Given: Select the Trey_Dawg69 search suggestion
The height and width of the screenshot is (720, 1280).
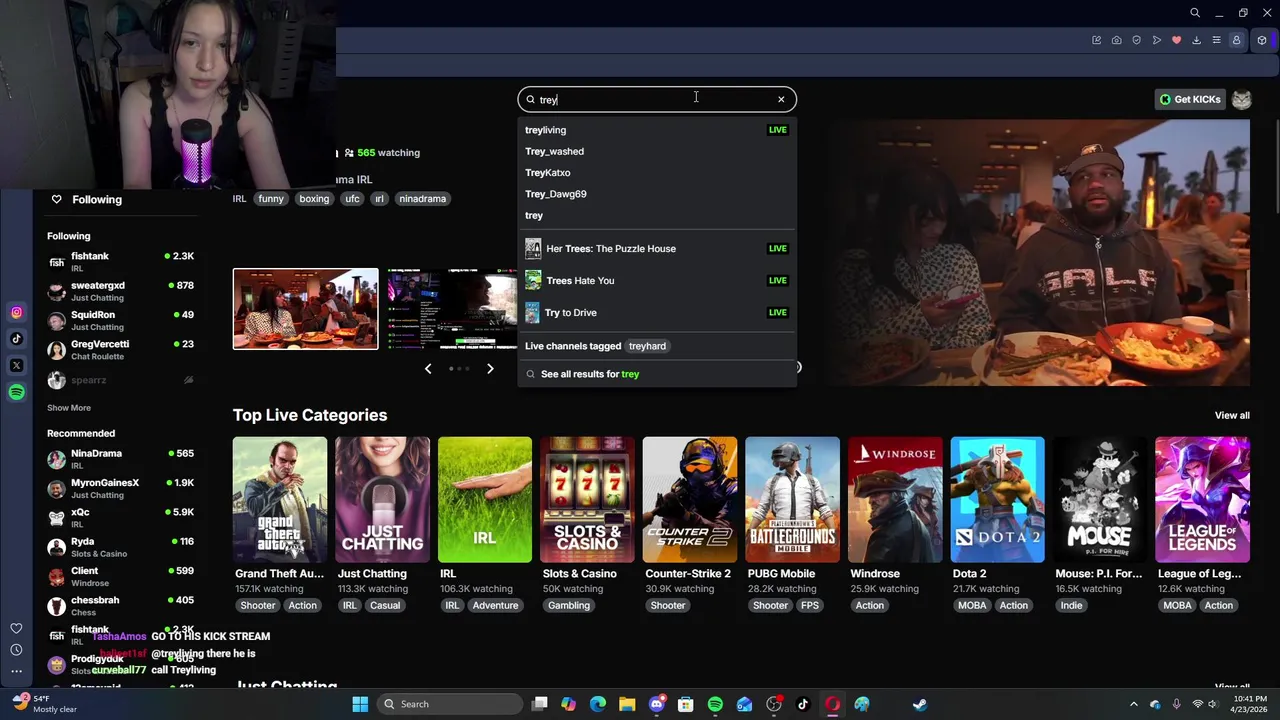Looking at the screenshot, I should pyautogui.click(x=657, y=194).
